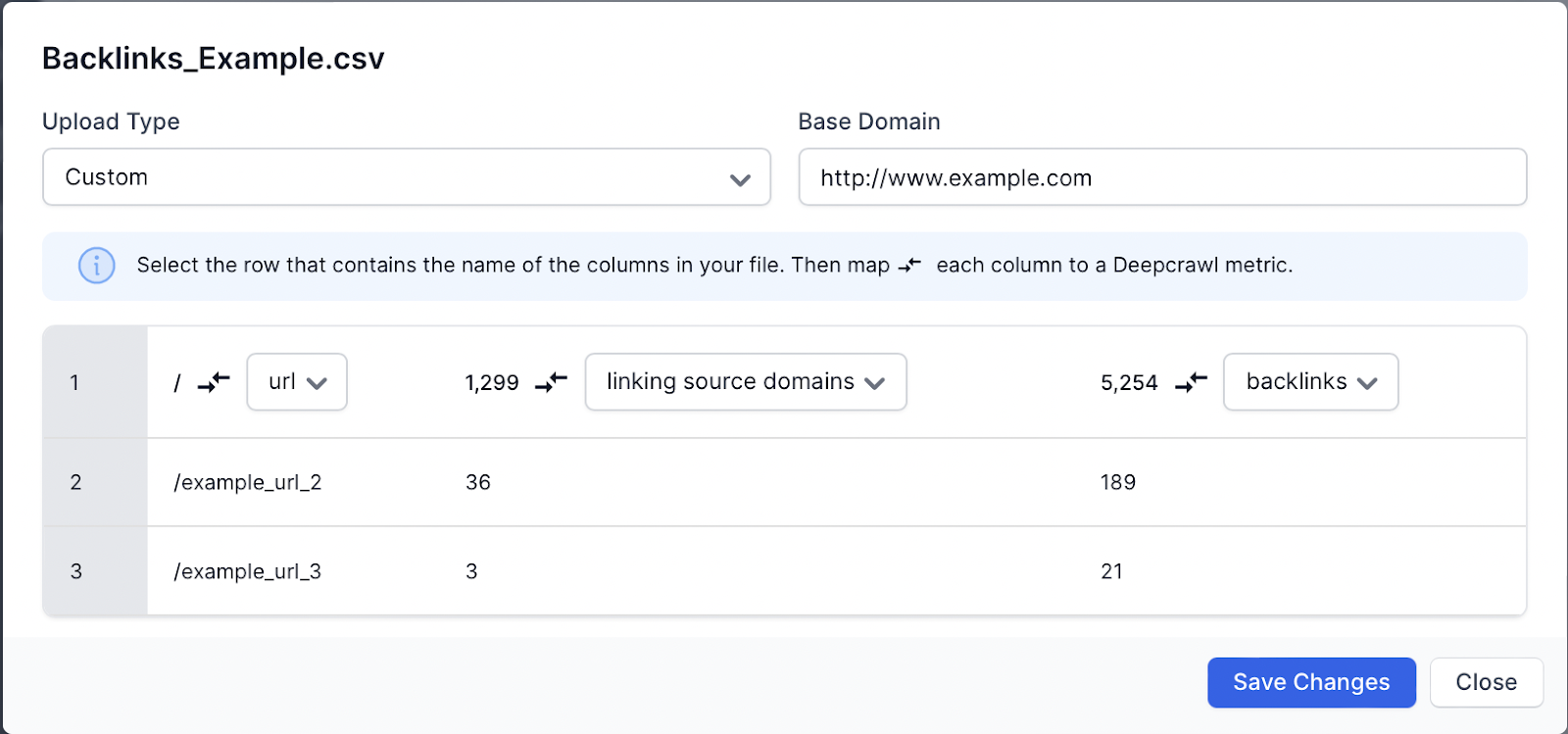Image resolution: width=1568 pixels, height=734 pixels.
Task: Open the linking source domains dropdown
Action: coord(745,382)
